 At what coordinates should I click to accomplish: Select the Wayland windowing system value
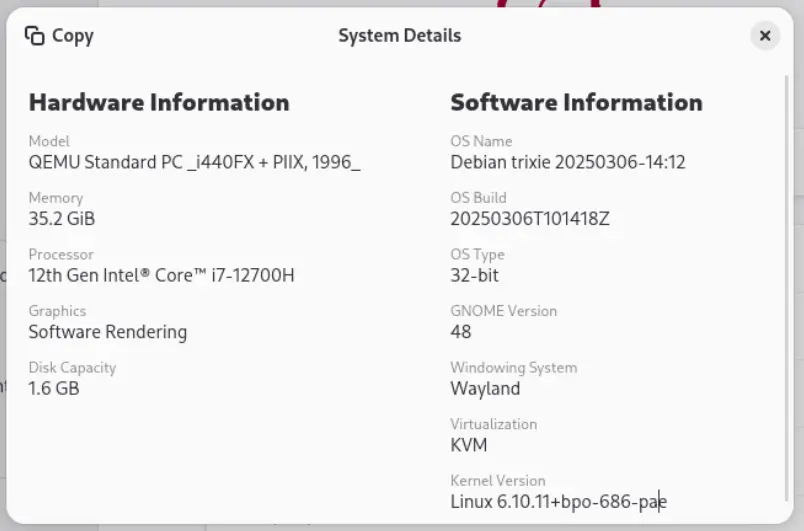pyautogui.click(x=485, y=389)
